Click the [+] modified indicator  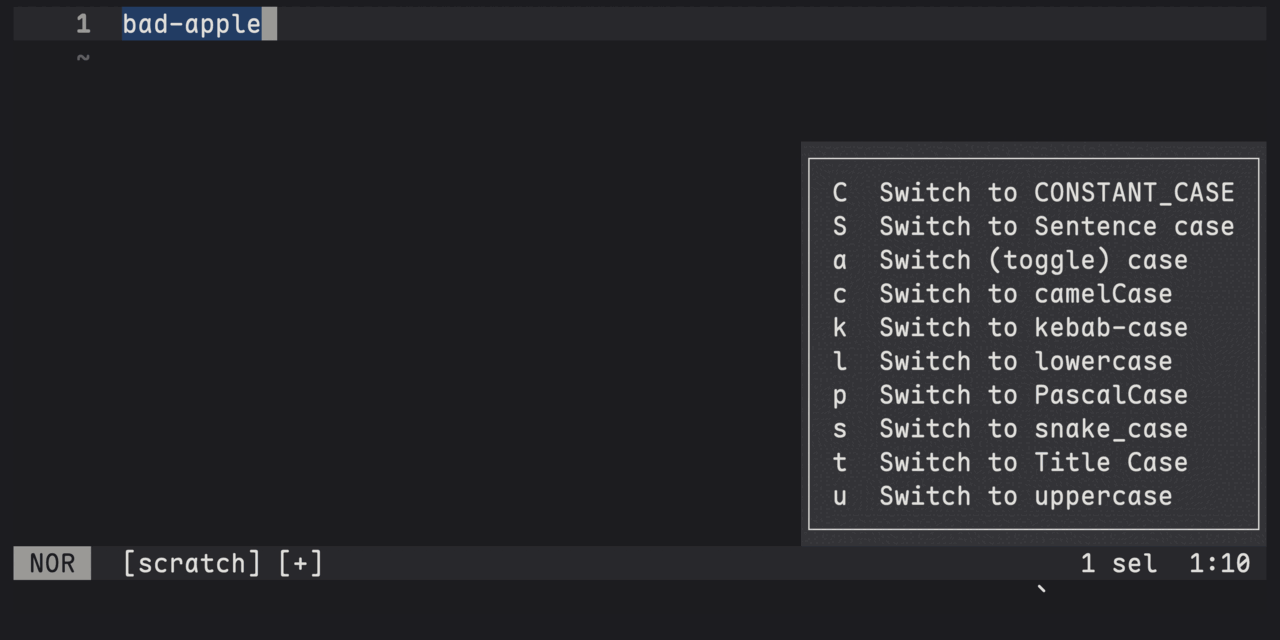coord(300,563)
